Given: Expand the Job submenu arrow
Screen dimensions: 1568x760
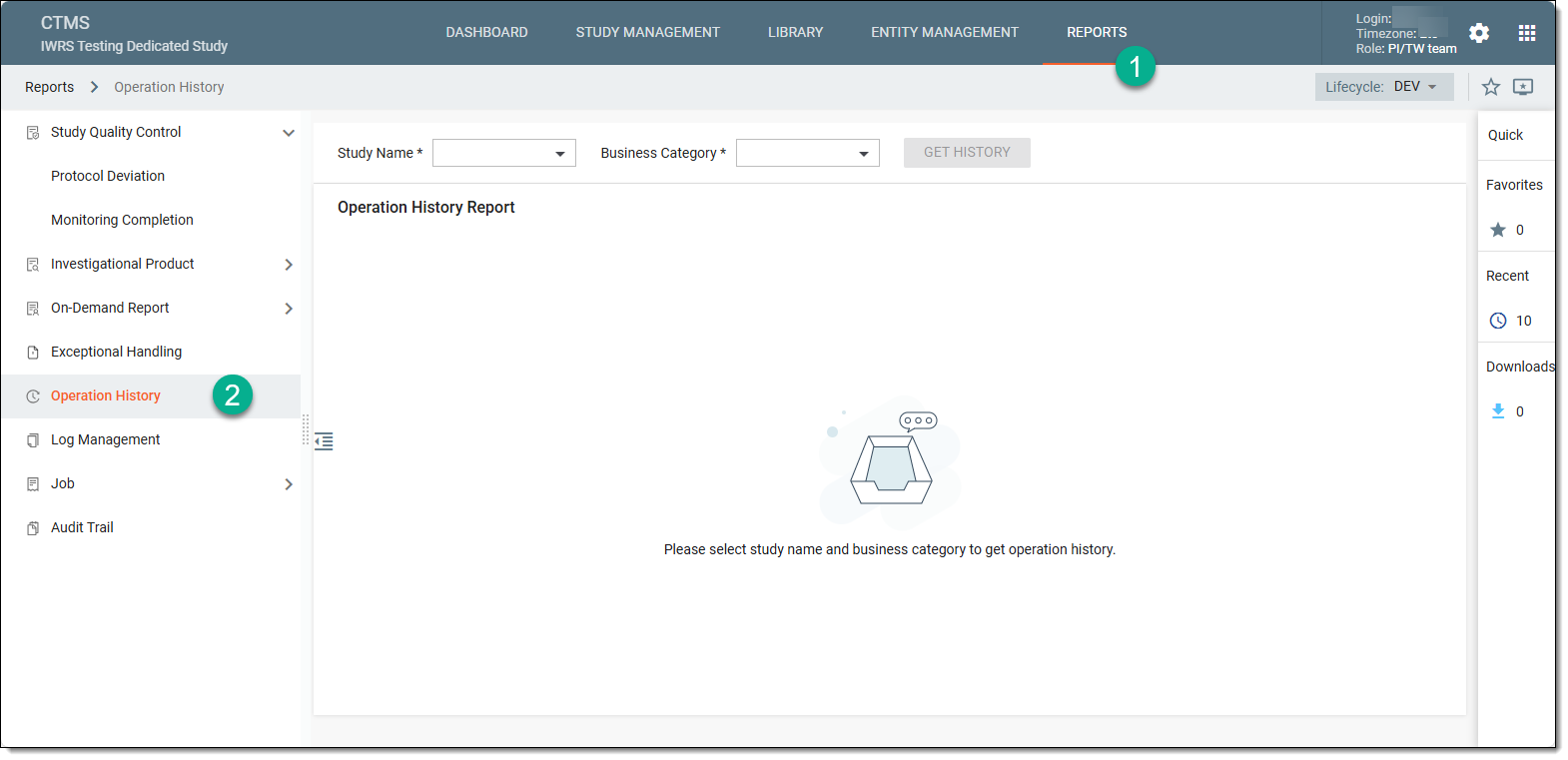Looking at the screenshot, I should pyautogui.click(x=289, y=484).
